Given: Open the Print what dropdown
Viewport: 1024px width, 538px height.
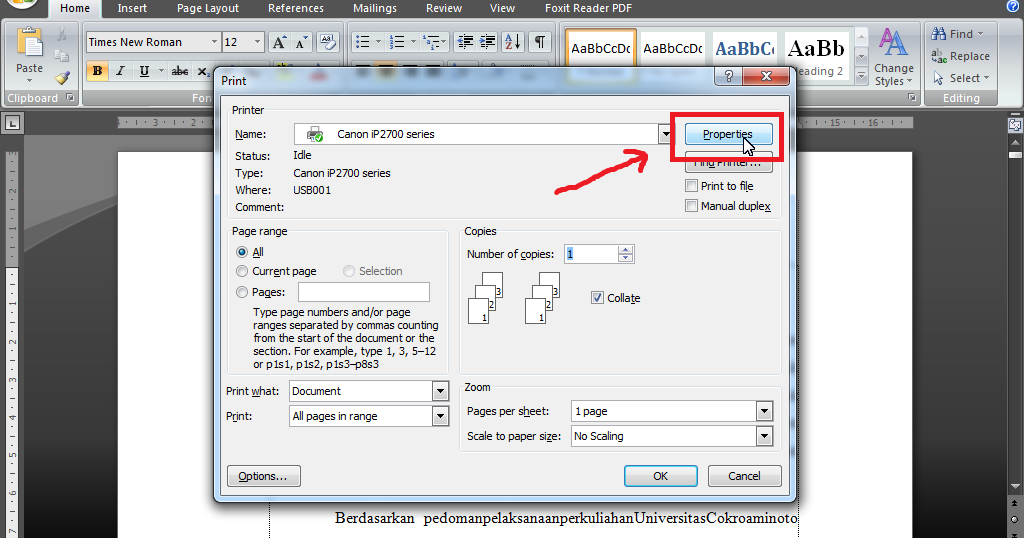Looking at the screenshot, I should point(440,391).
